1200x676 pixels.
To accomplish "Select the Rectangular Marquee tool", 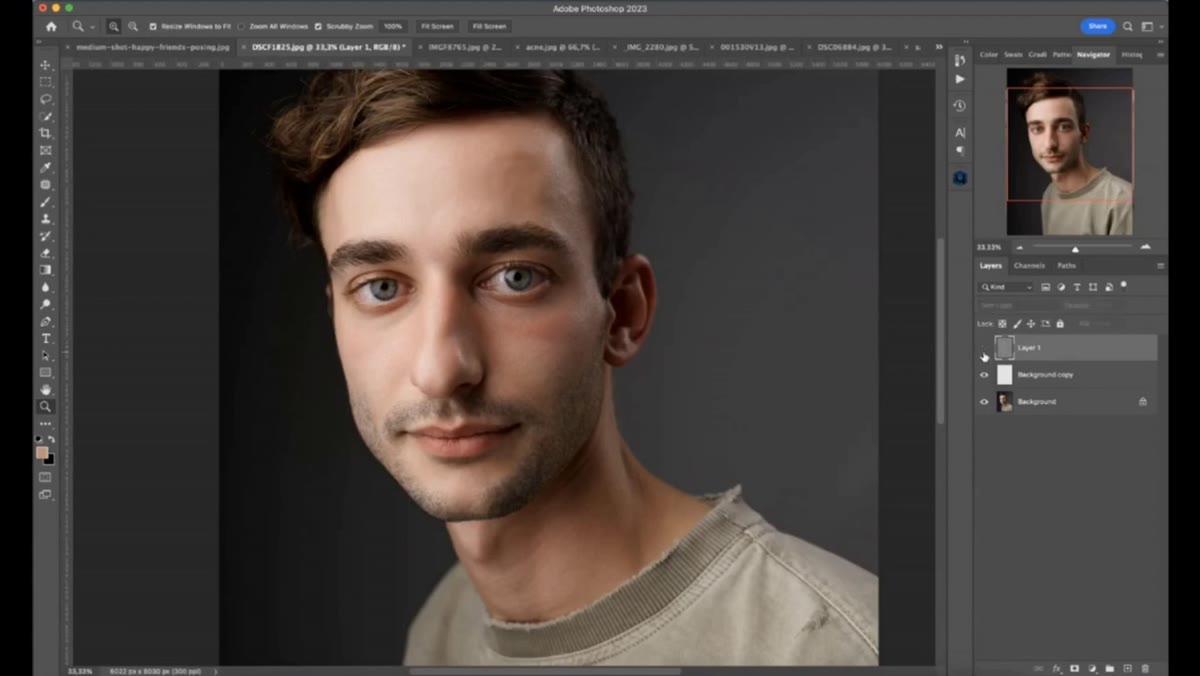I will click(45, 82).
